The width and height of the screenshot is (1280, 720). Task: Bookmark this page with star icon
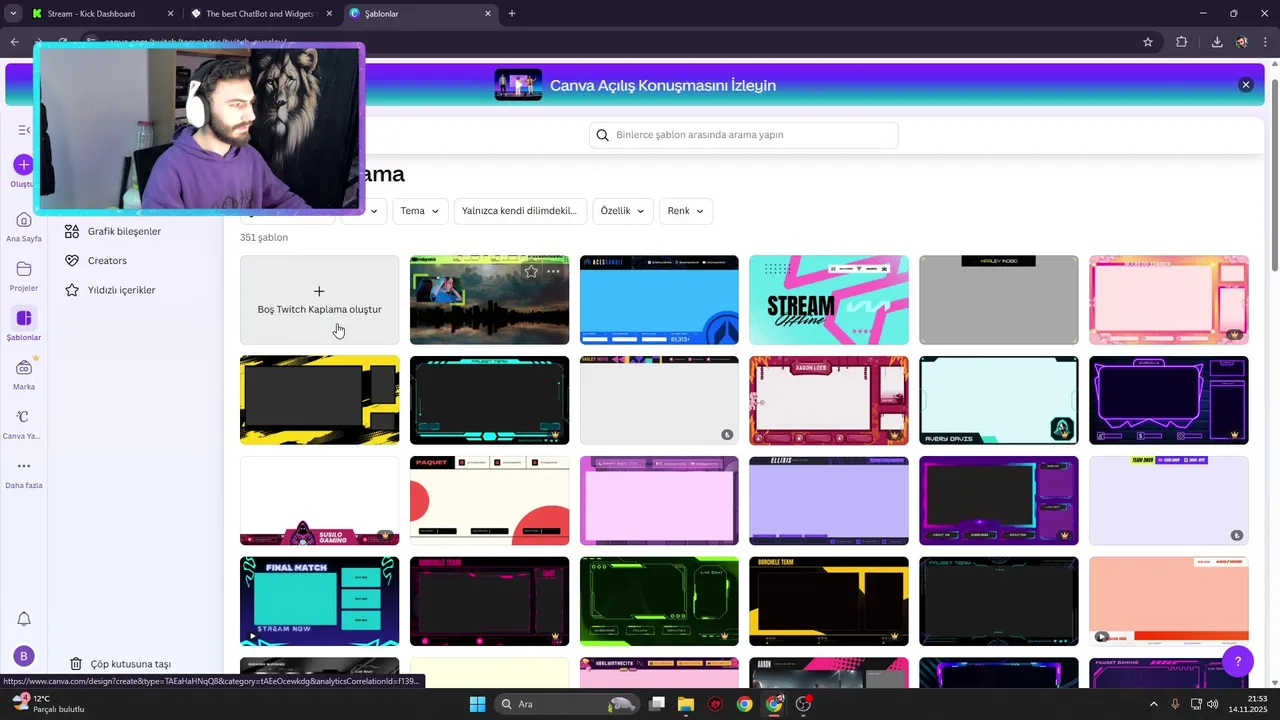point(1148,42)
